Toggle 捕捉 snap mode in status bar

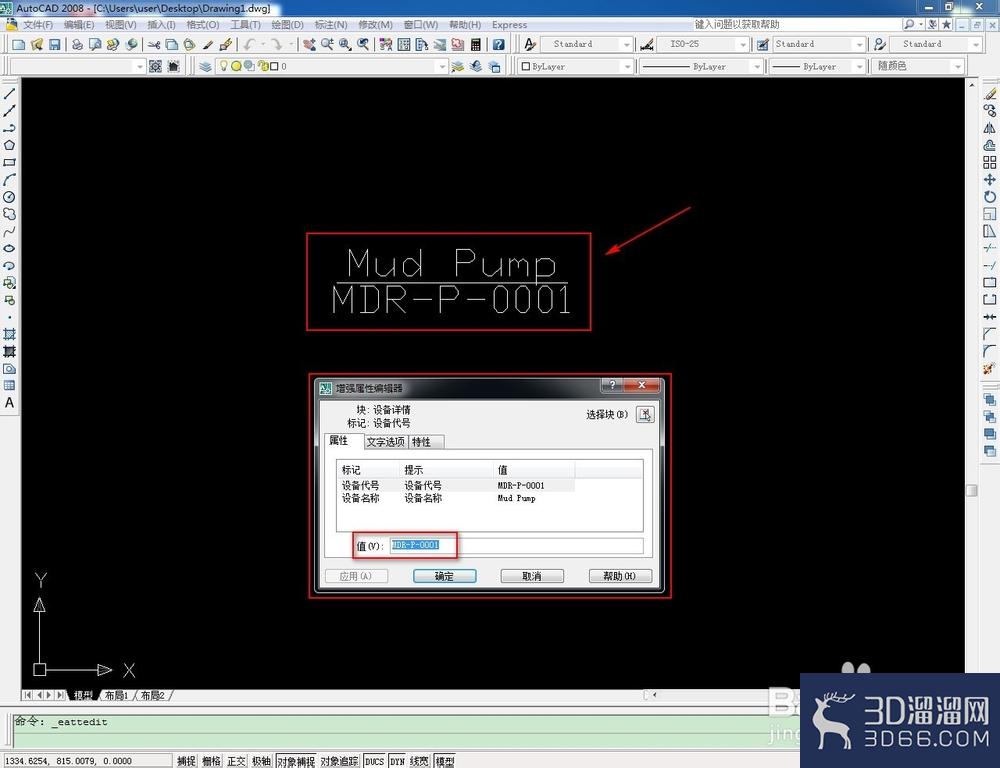(186, 761)
